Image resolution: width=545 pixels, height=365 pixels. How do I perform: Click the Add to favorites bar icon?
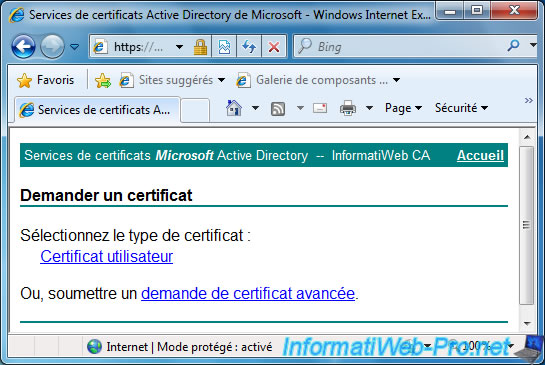(x=103, y=81)
